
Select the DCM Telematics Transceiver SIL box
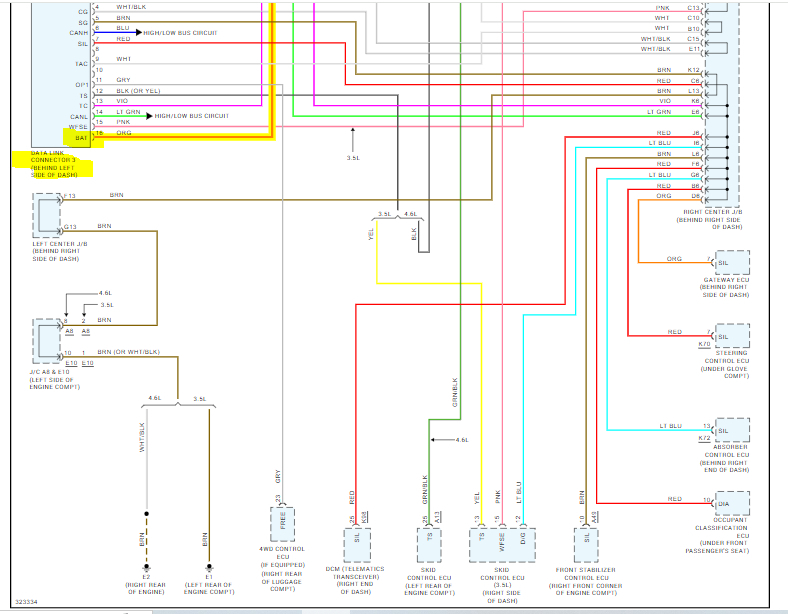357,545
